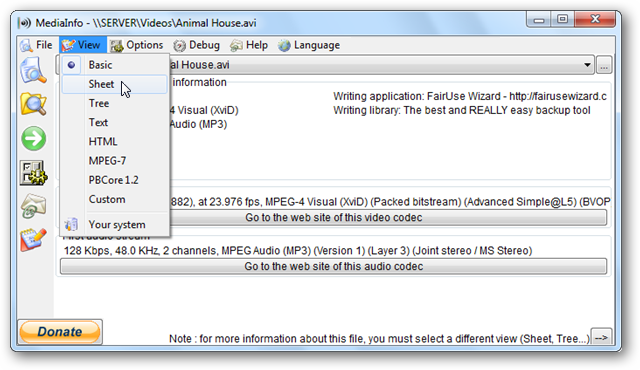
Task: Select the Basic view radio option
Action: 114,65
